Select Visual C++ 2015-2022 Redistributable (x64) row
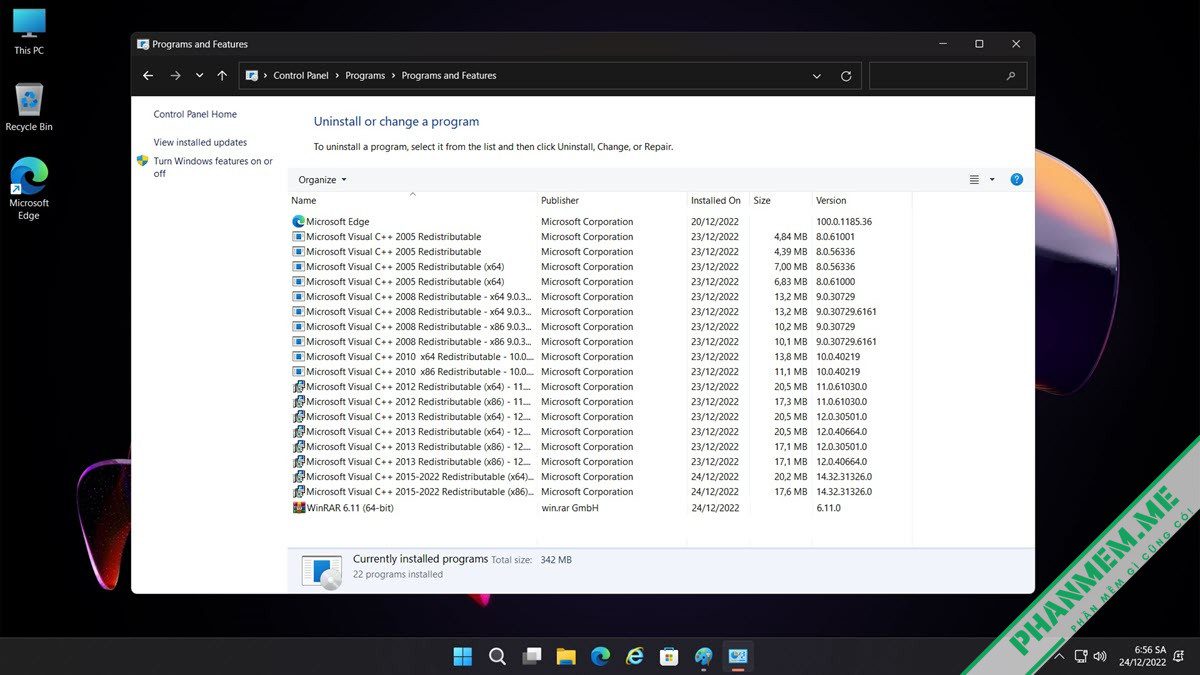Screen dimensions: 1200x675 click(x=601, y=477)
